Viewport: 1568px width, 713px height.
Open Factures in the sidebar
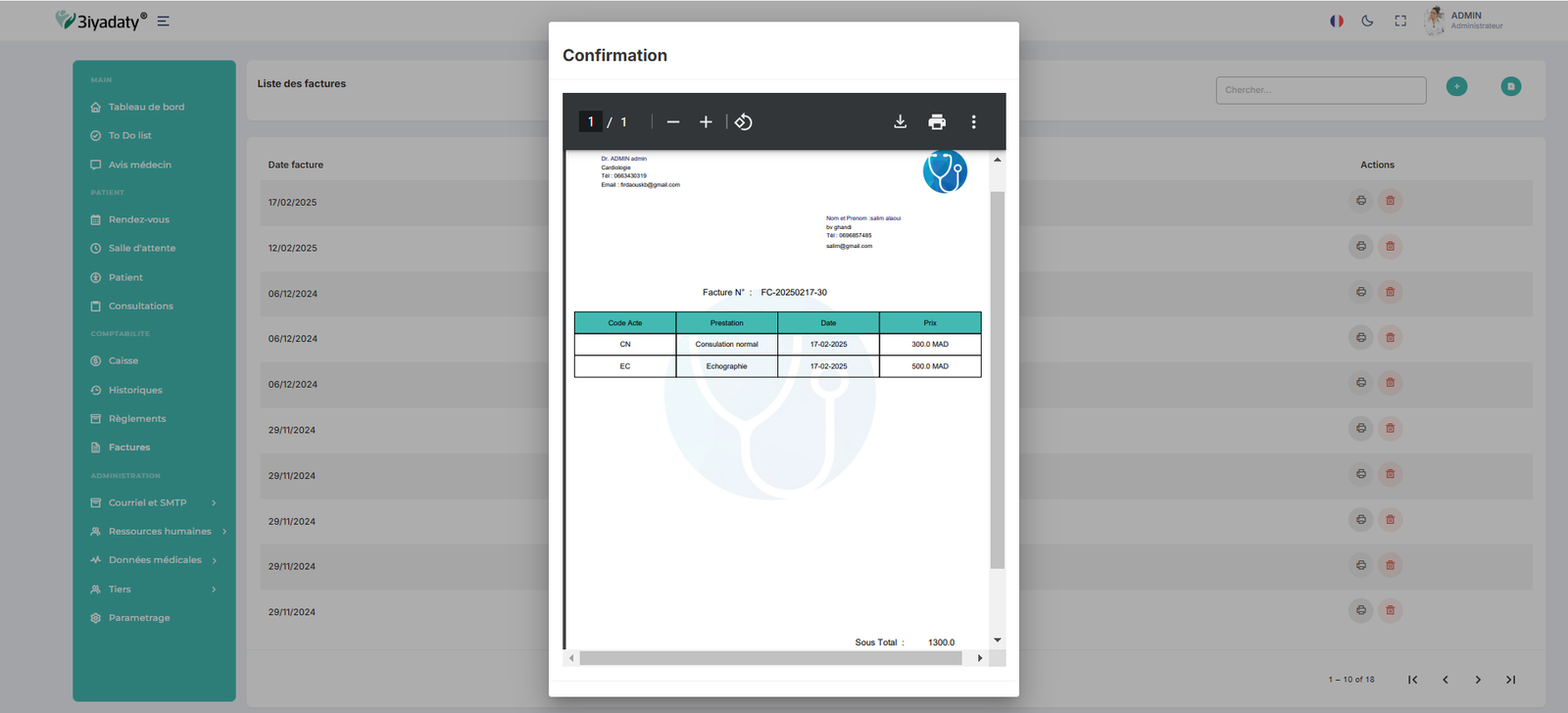129,448
